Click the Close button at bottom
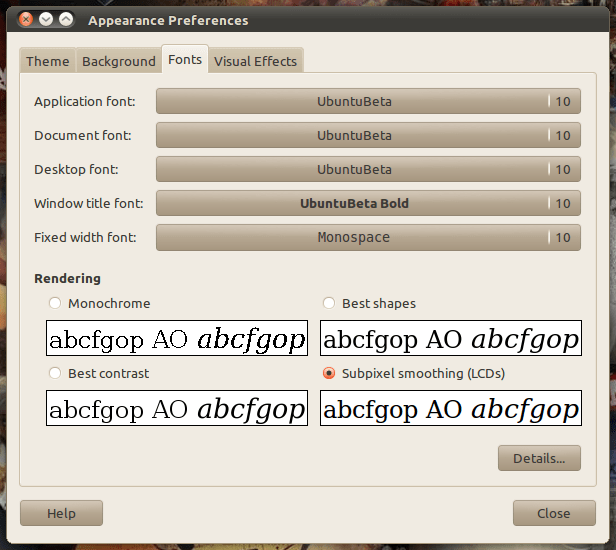Image resolution: width=616 pixels, height=550 pixels. click(x=554, y=513)
